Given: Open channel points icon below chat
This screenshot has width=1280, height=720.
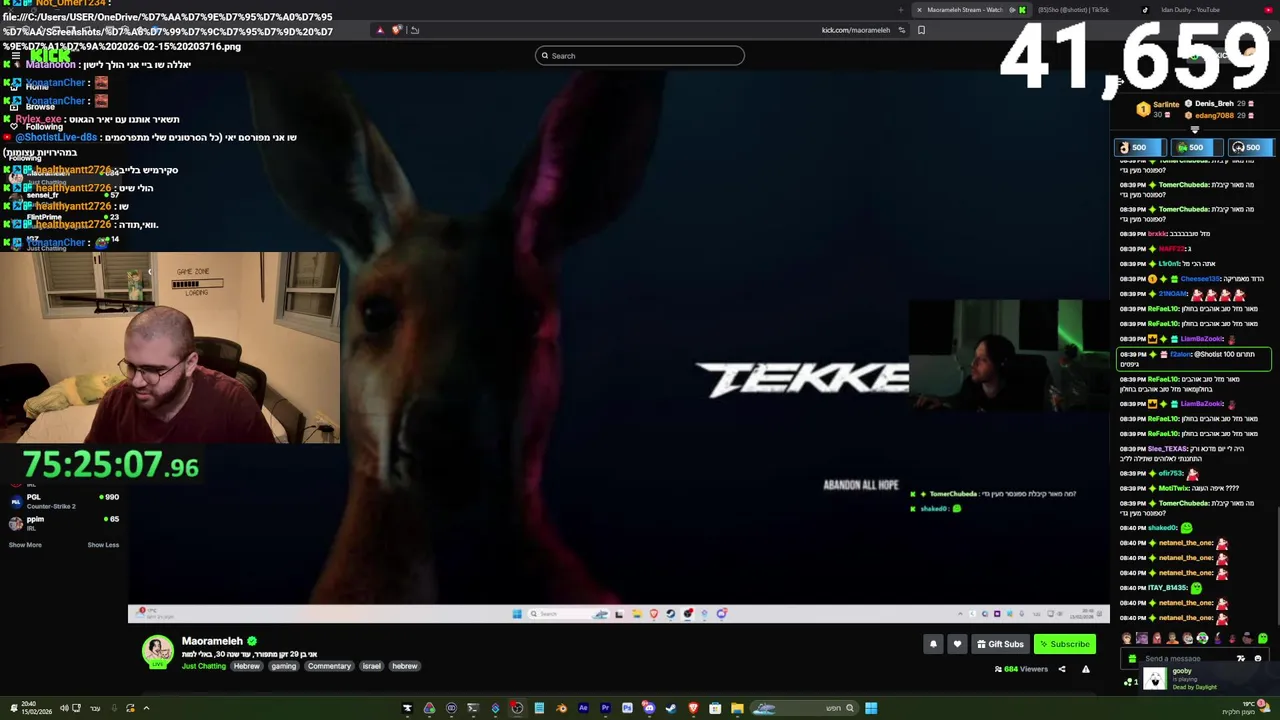Looking at the screenshot, I should pos(1128,682).
